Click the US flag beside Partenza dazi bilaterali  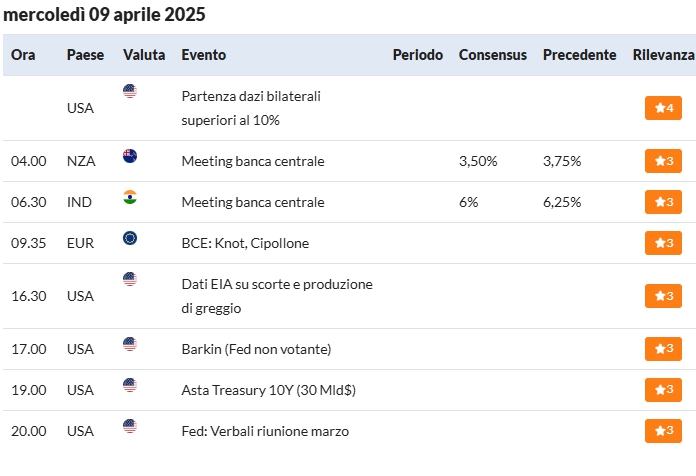click(130, 91)
